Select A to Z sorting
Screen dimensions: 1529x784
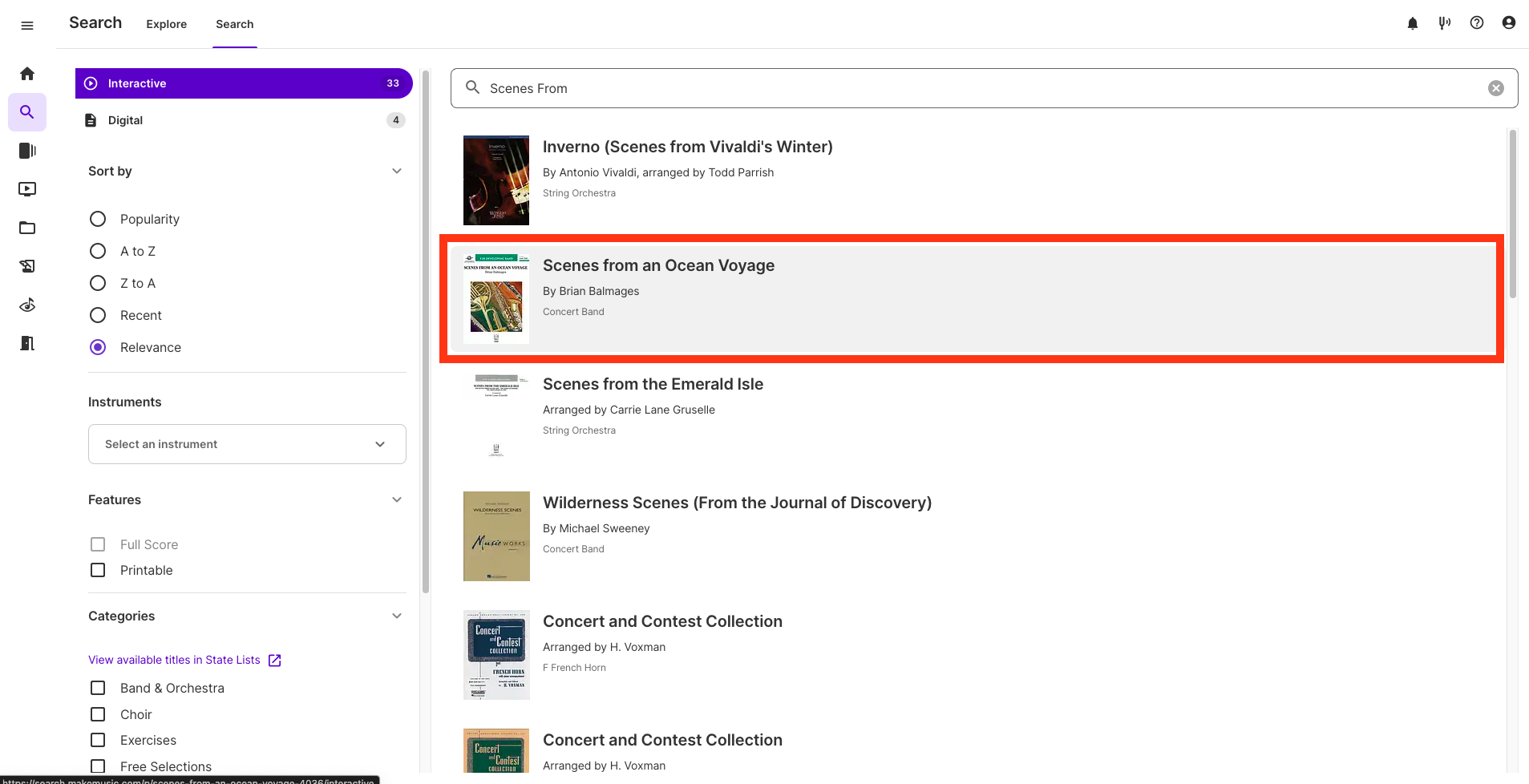pos(98,251)
